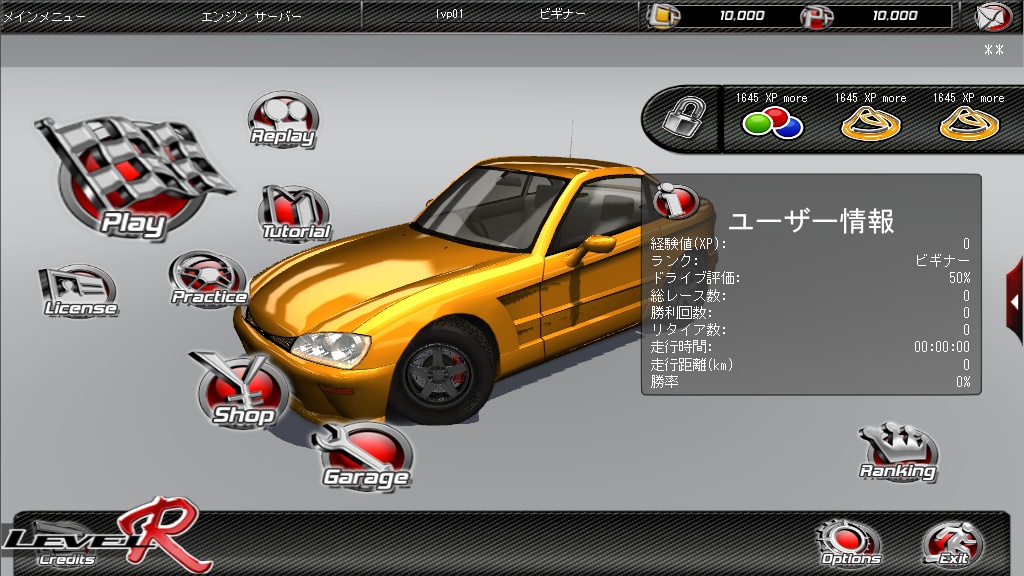Click the 経験値(XP) row label
1024x576 pixels.
pos(688,244)
